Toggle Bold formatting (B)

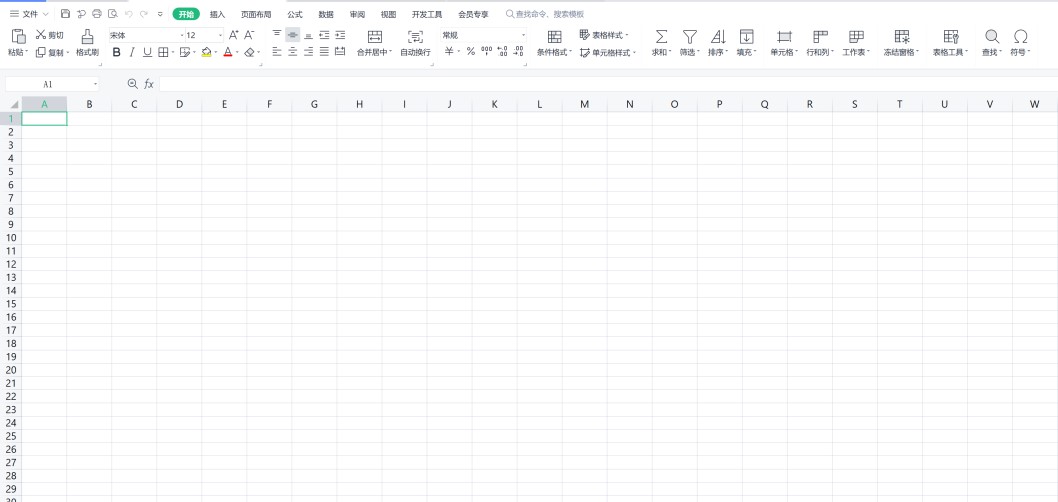click(x=116, y=52)
